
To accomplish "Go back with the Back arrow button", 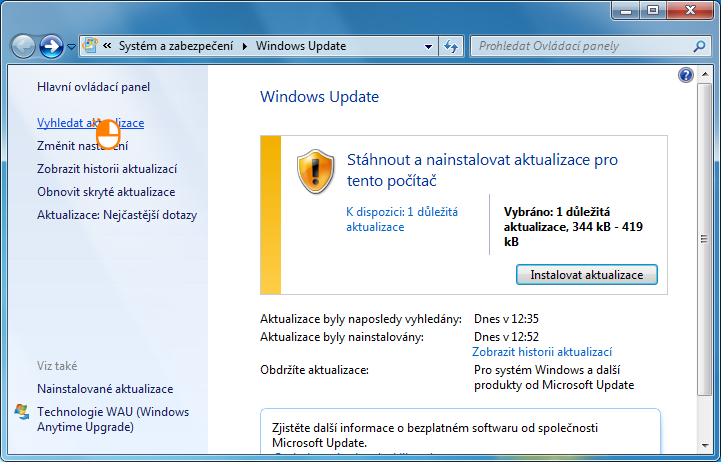I will pyautogui.click(x=23, y=46).
